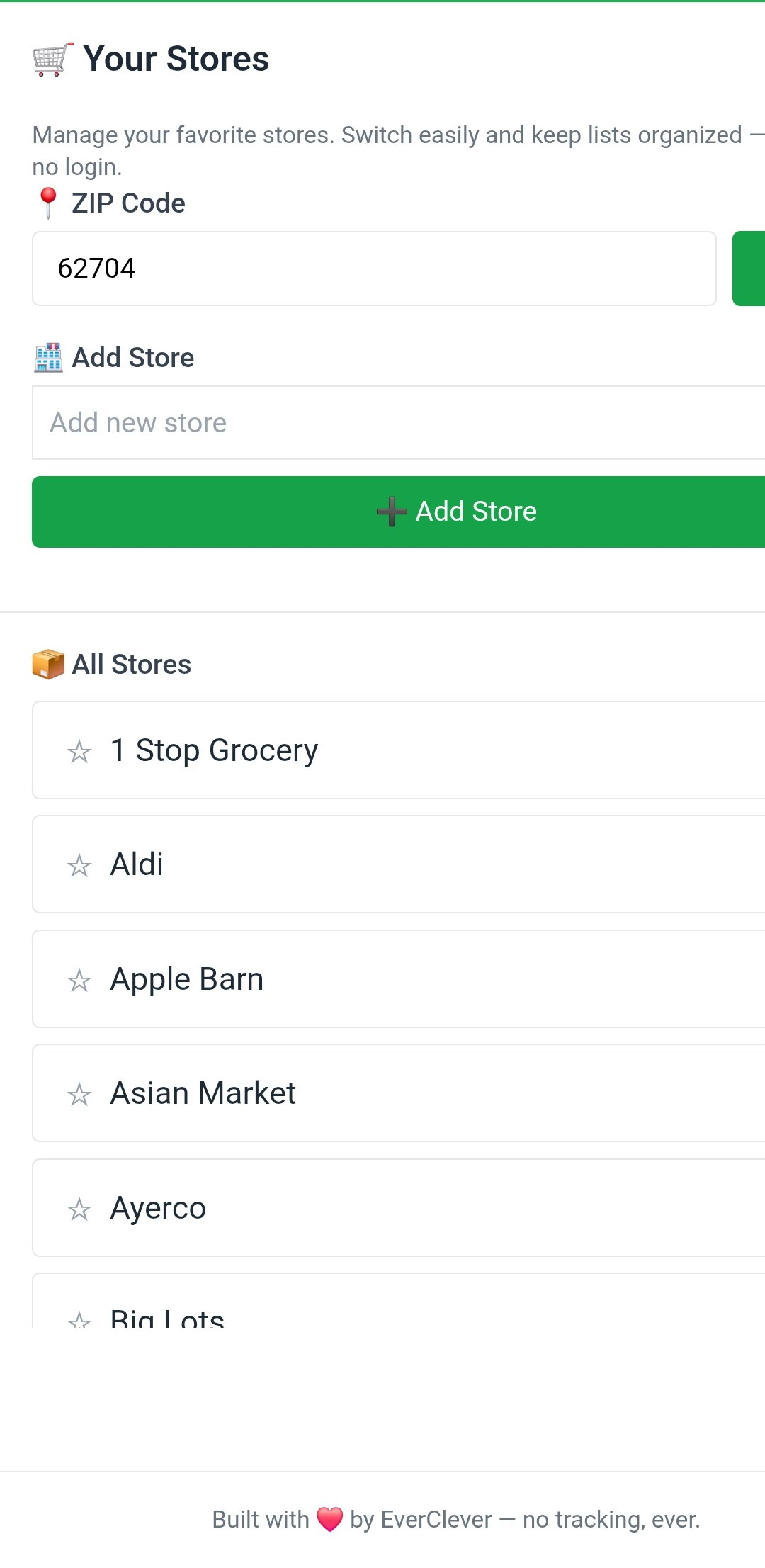Viewport: 765px width, 1568px height.
Task: Click the green button beside ZIP field
Action: click(x=749, y=269)
